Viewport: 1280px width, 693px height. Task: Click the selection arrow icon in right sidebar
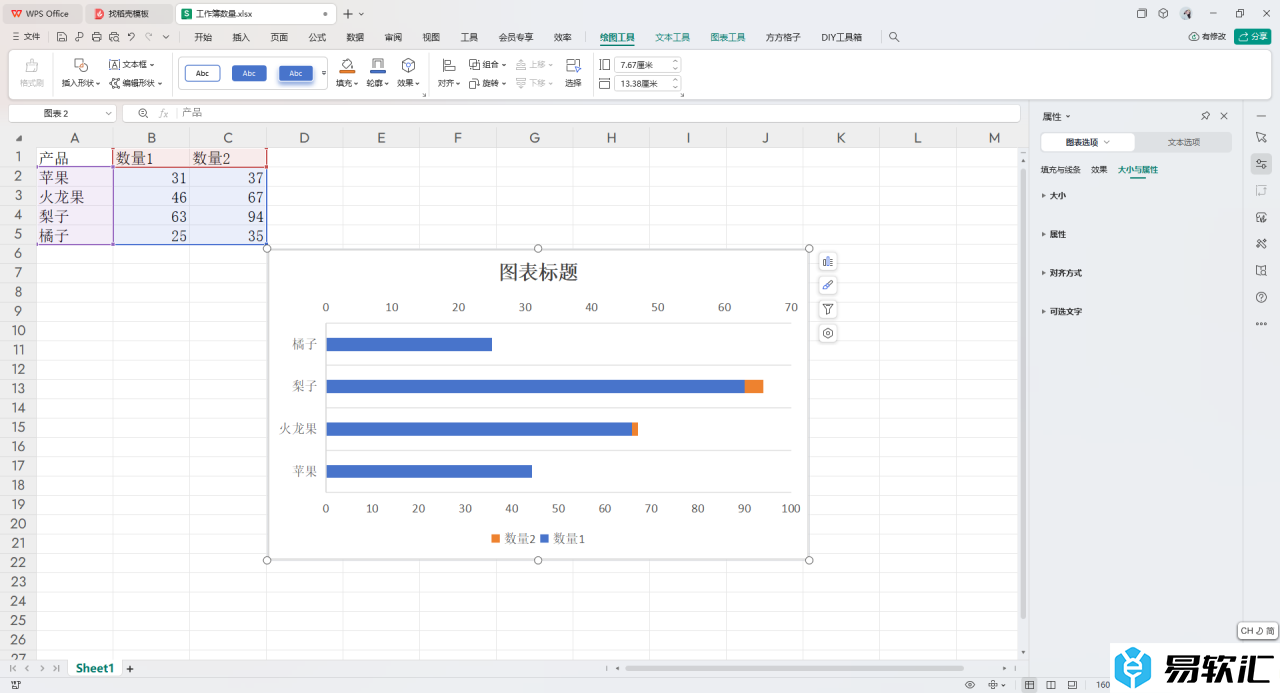pos(1261,136)
